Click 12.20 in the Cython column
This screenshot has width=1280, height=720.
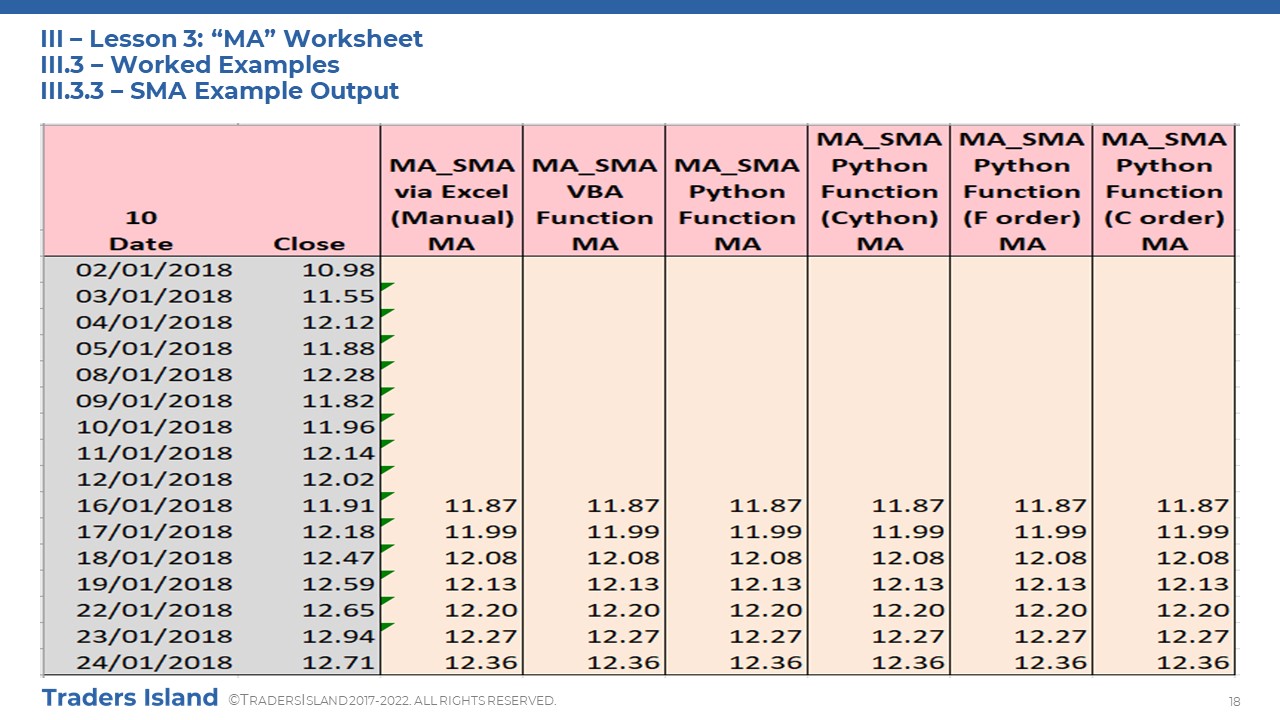click(908, 610)
